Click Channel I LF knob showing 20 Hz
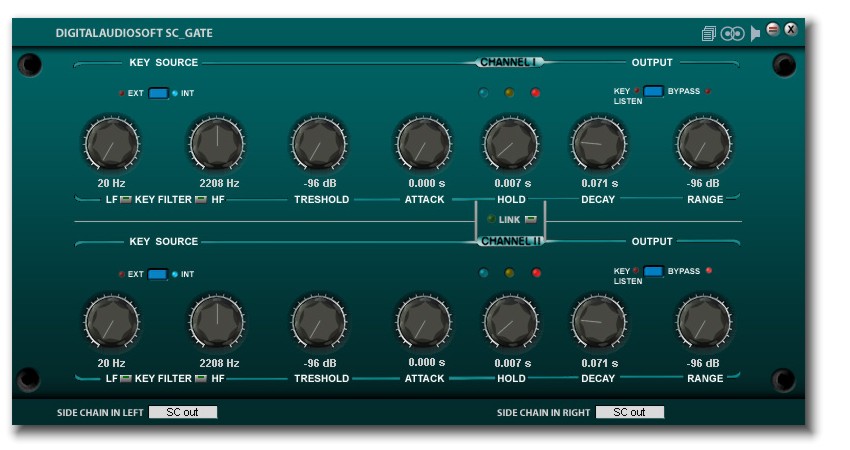 112,143
